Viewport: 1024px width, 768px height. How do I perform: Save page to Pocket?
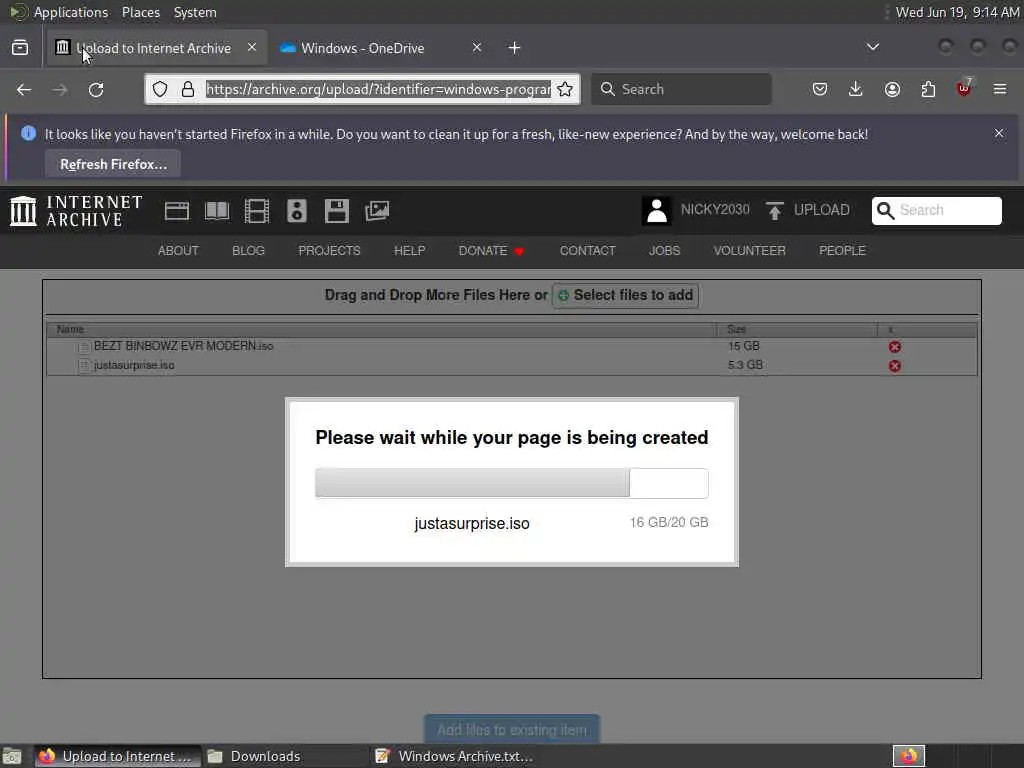pos(820,89)
